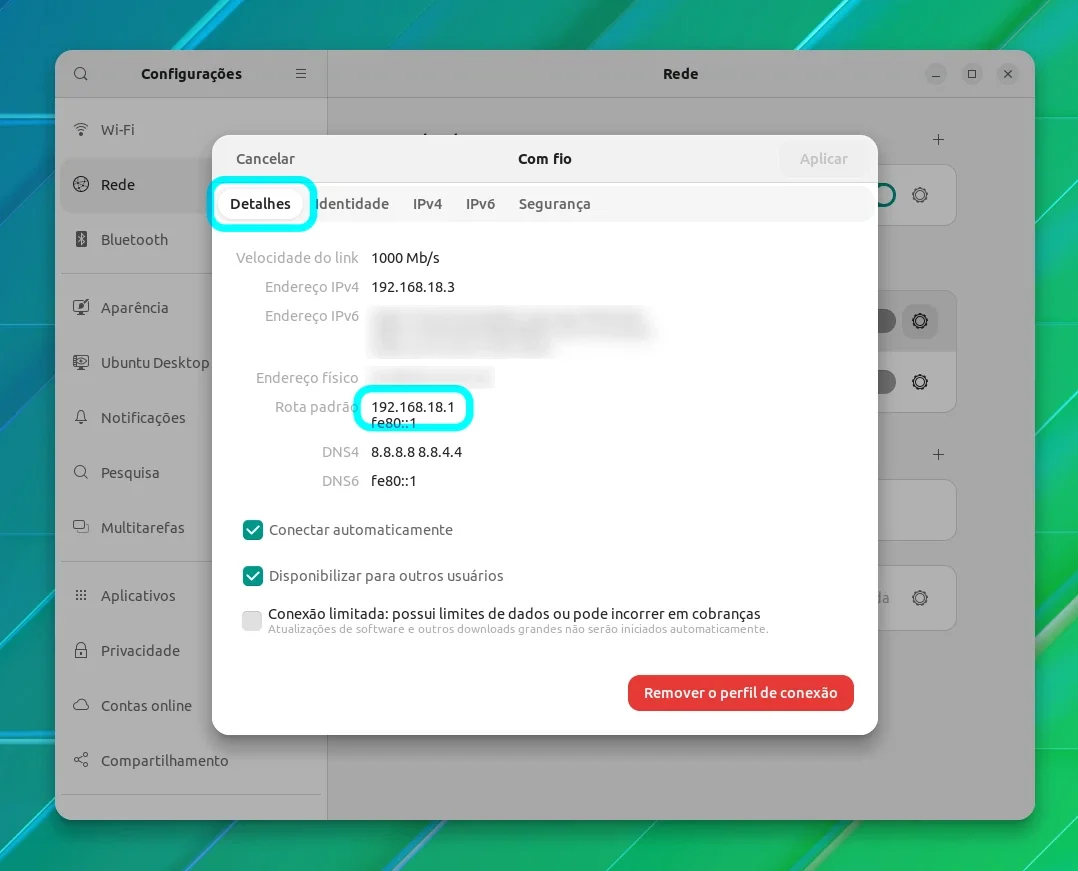The height and width of the screenshot is (871, 1078).
Task: Select the Bluetooth sidebar icon
Action: 81,239
